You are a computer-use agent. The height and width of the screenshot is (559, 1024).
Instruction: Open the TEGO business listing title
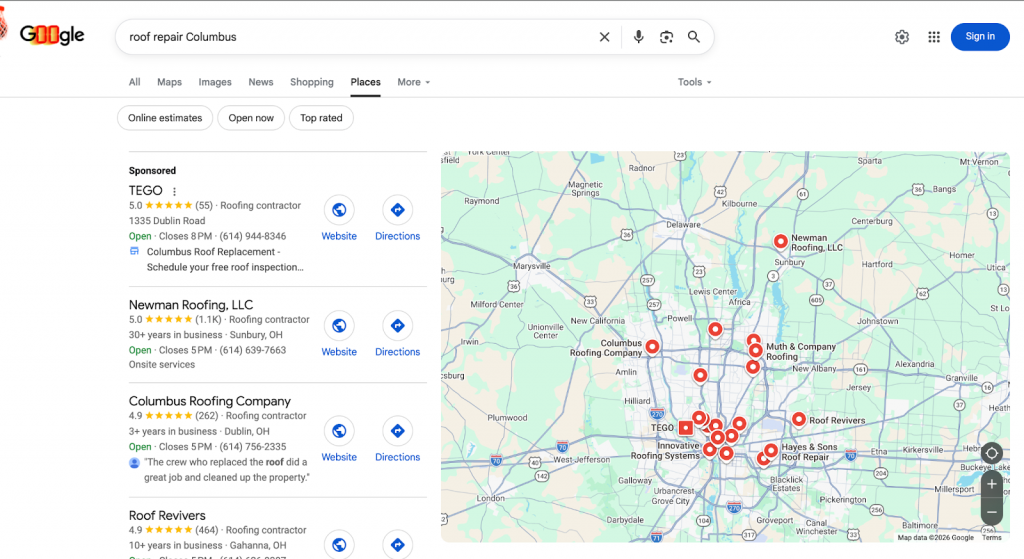(x=146, y=190)
